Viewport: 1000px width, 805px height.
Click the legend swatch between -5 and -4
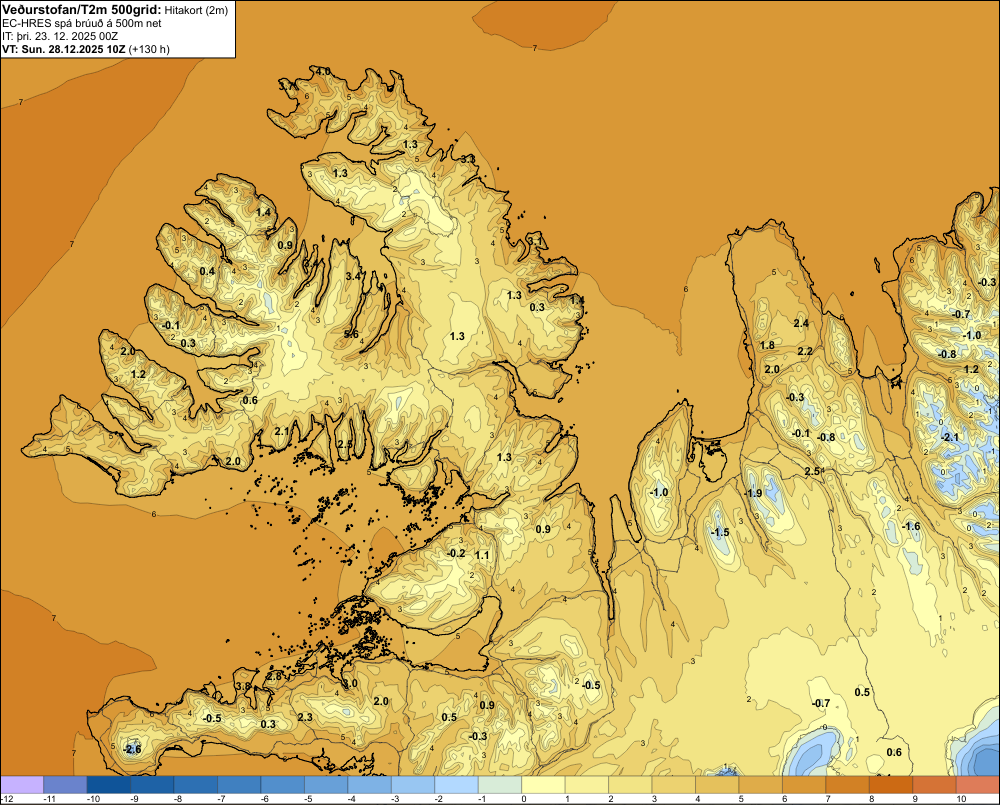pos(326,785)
